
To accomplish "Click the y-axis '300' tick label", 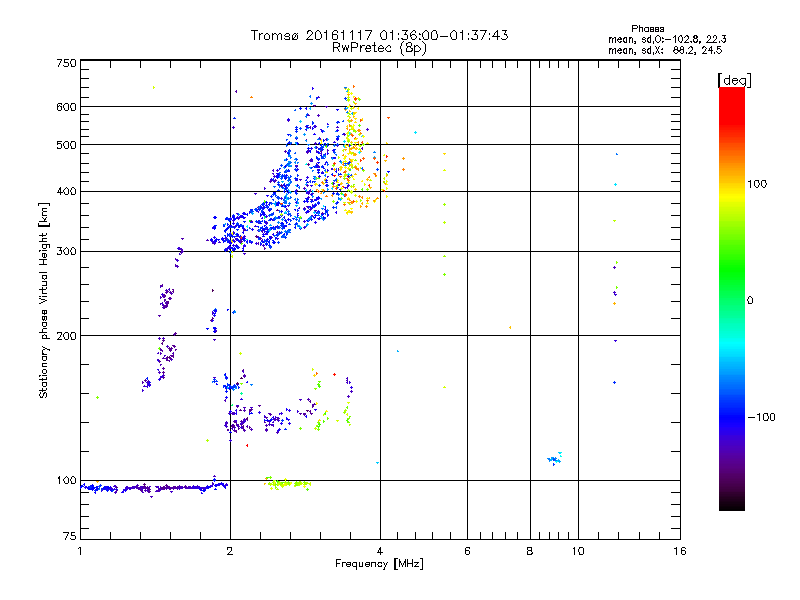I will (66, 252).
